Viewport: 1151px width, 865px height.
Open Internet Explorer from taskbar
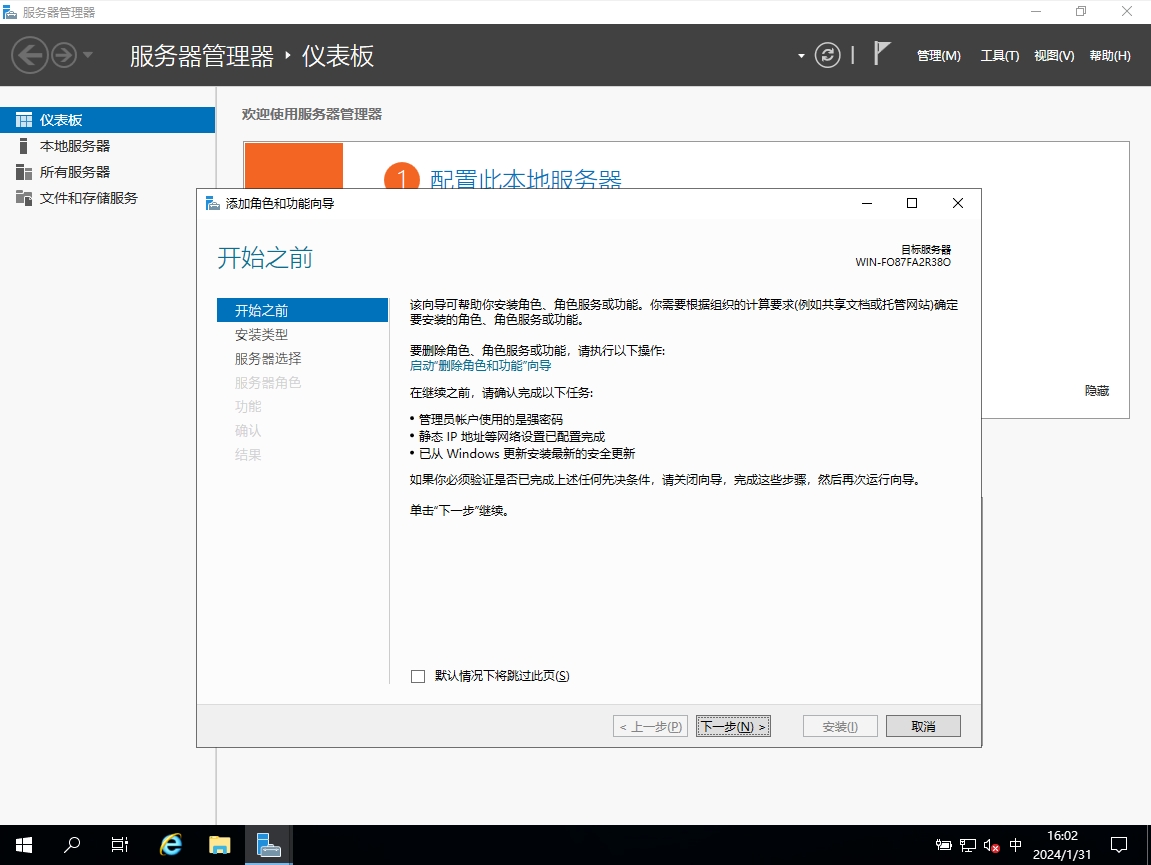click(171, 845)
